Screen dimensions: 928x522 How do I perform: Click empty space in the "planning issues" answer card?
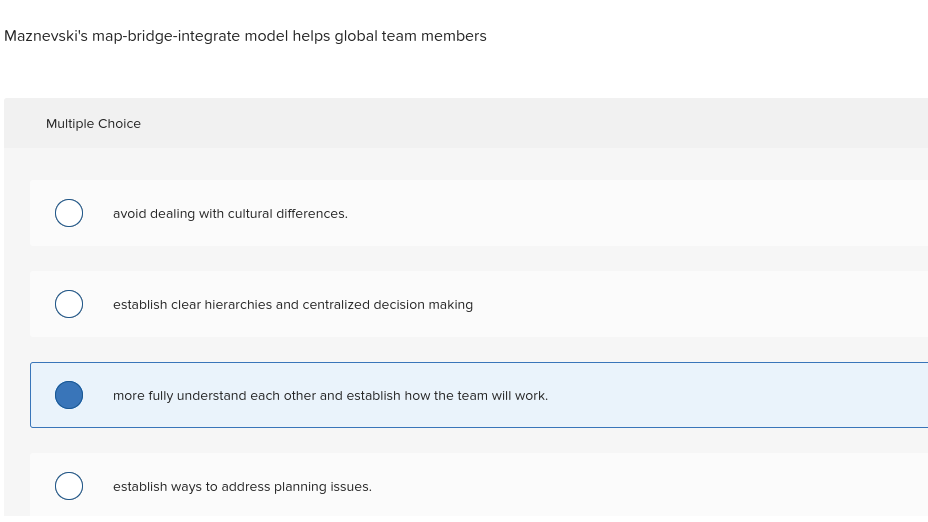(x=650, y=487)
